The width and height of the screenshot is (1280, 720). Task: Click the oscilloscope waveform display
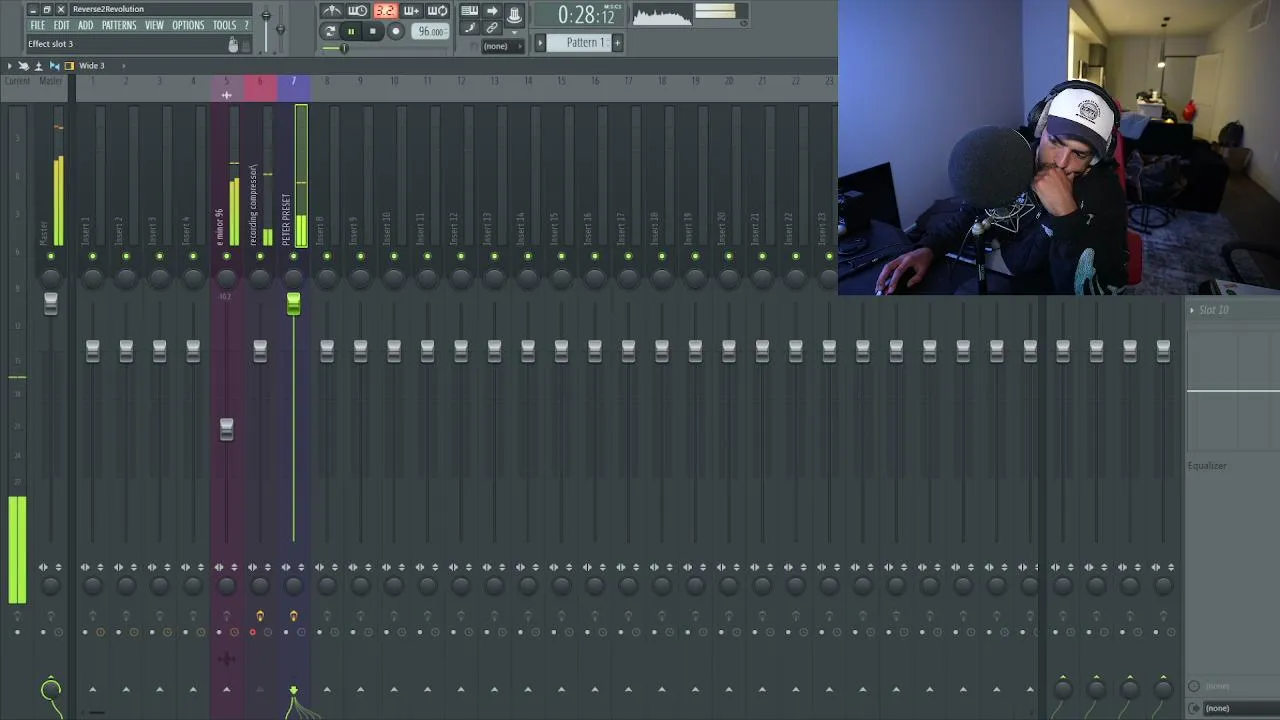[662, 15]
